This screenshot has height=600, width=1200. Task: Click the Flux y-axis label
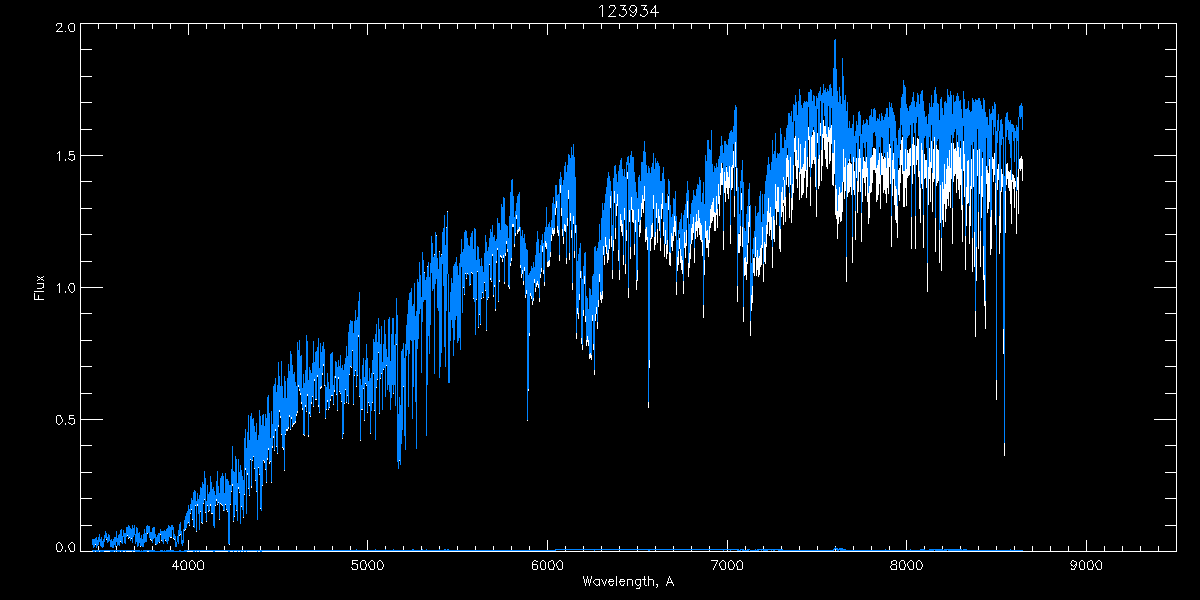40,287
